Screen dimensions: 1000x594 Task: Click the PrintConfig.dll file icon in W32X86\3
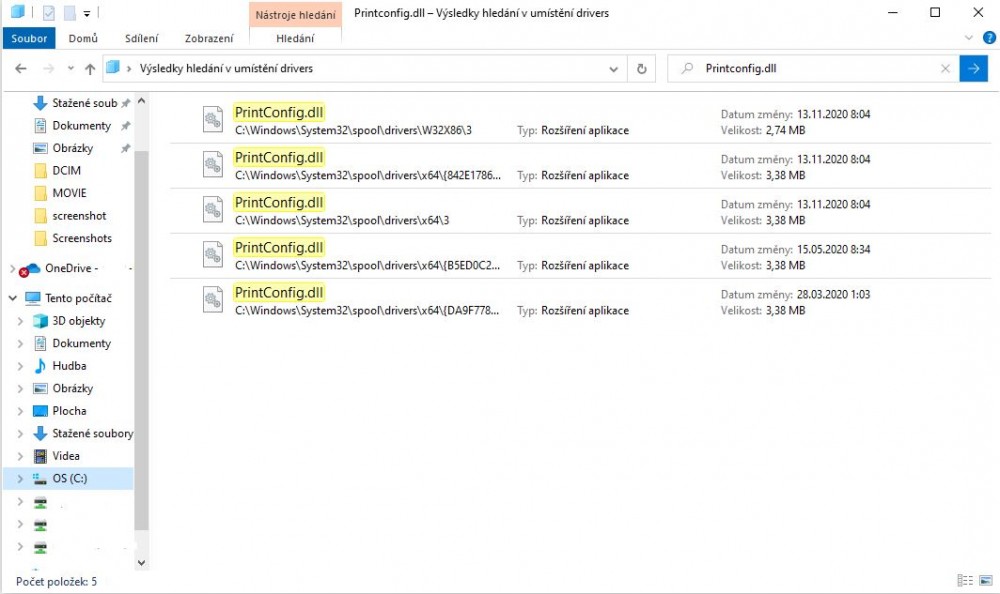(x=212, y=119)
